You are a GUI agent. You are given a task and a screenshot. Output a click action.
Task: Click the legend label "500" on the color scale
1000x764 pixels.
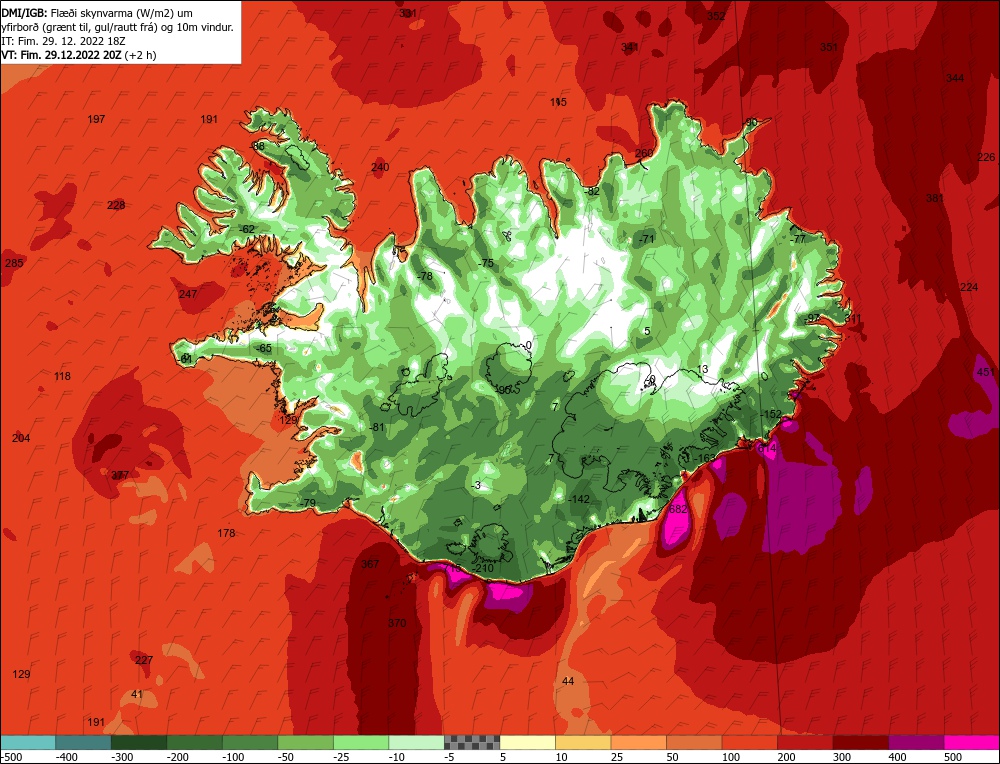(x=953, y=757)
